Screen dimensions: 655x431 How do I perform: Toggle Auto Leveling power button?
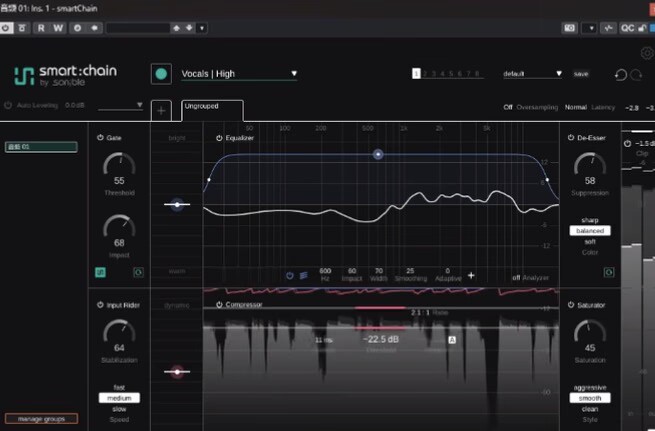8,105
